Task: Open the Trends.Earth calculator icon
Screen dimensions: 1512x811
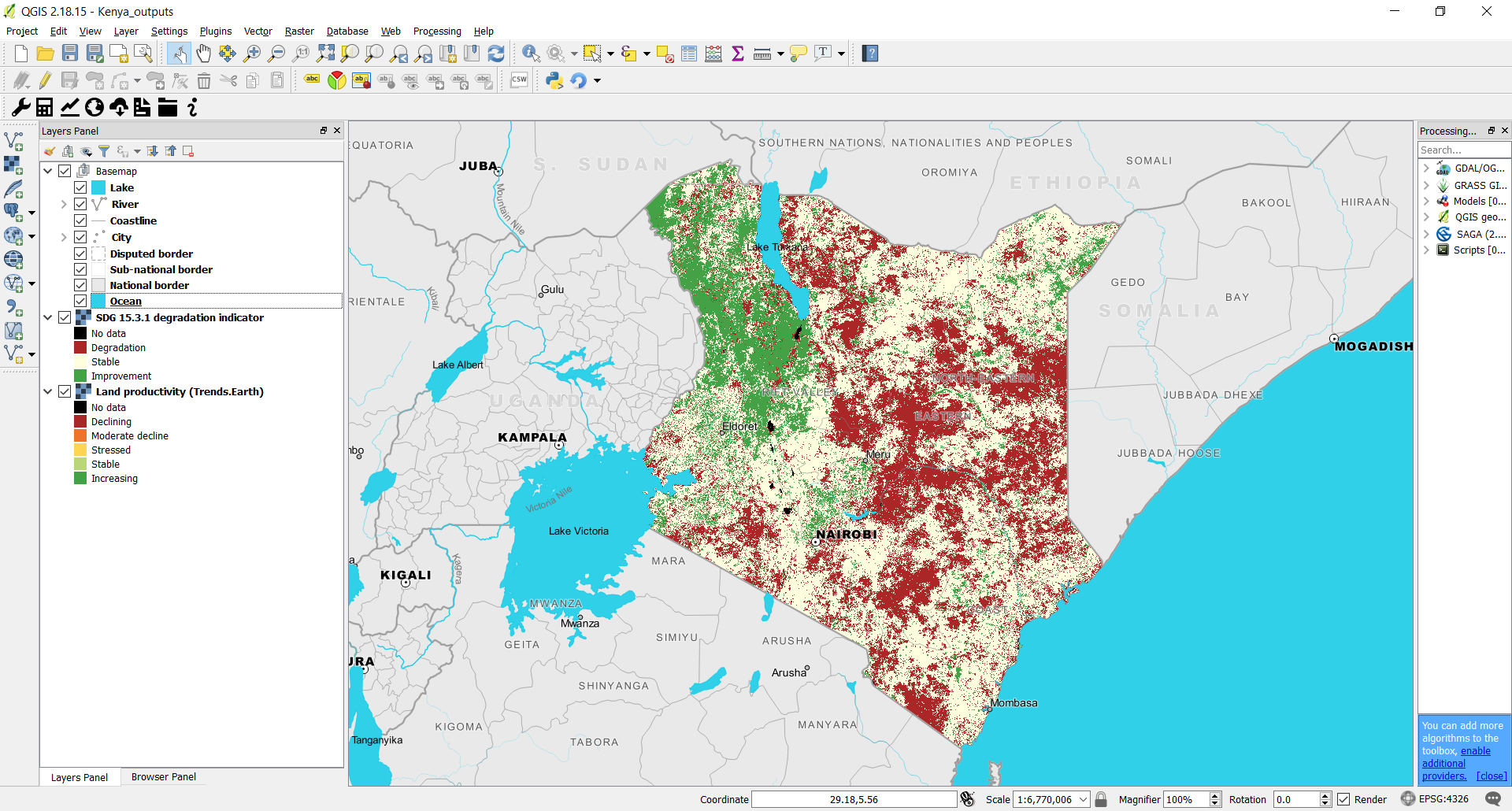Action: pos(45,108)
